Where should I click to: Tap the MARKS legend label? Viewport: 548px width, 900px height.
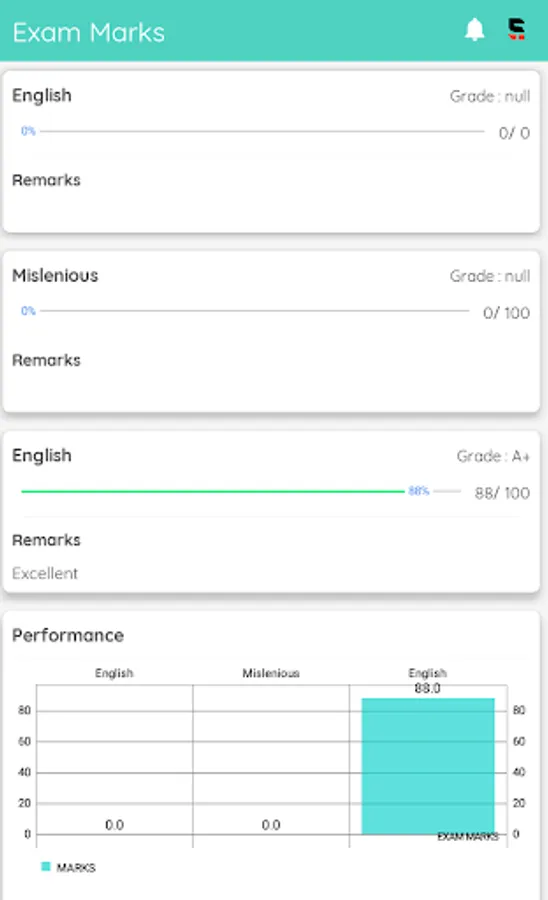pos(76,867)
